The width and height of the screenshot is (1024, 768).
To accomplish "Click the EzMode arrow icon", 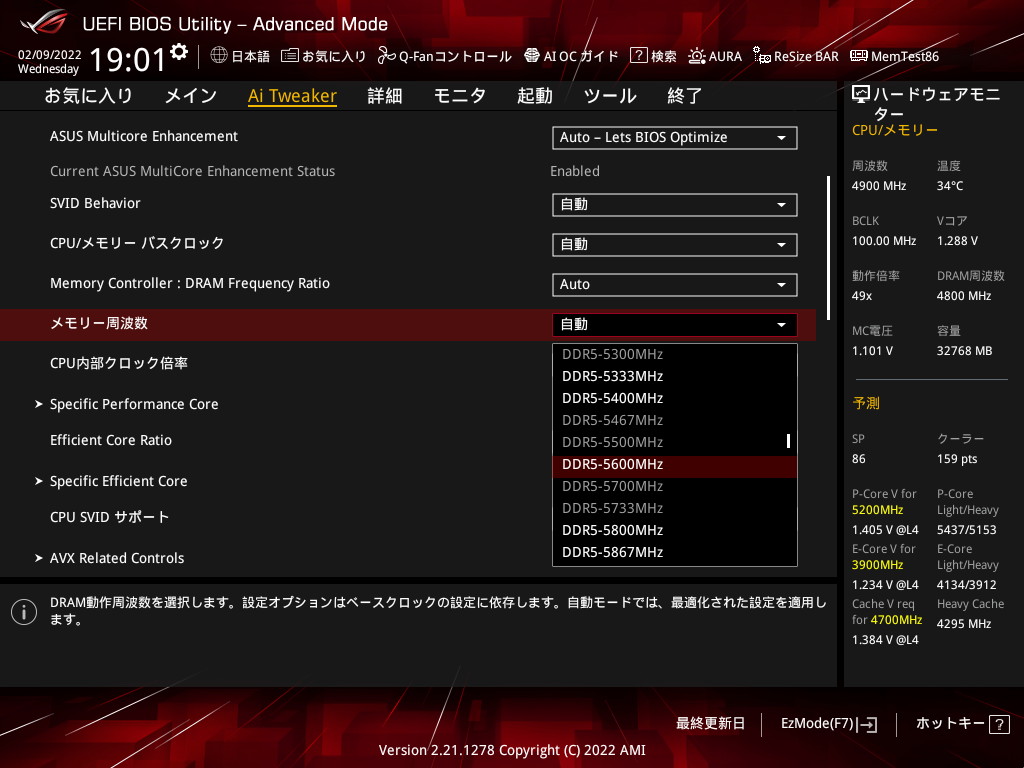I will pos(867,724).
